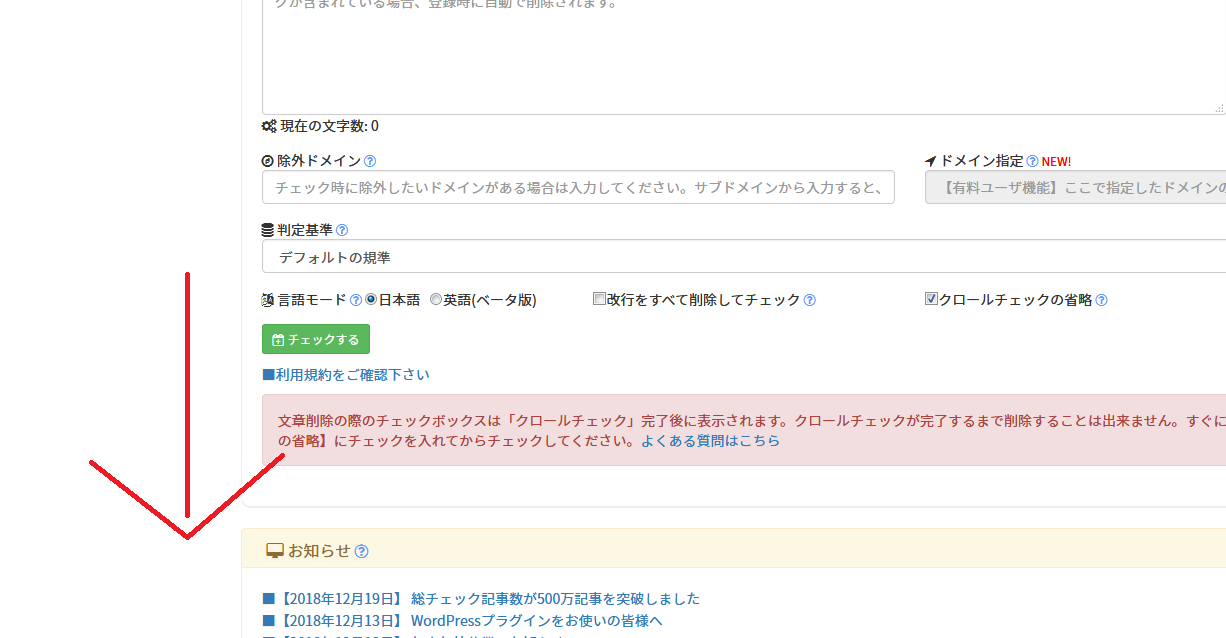Image resolution: width=1226 pixels, height=638 pixels.
Task: Click help icon beside お知らせ heading
Action: click(x=362, y=551)
